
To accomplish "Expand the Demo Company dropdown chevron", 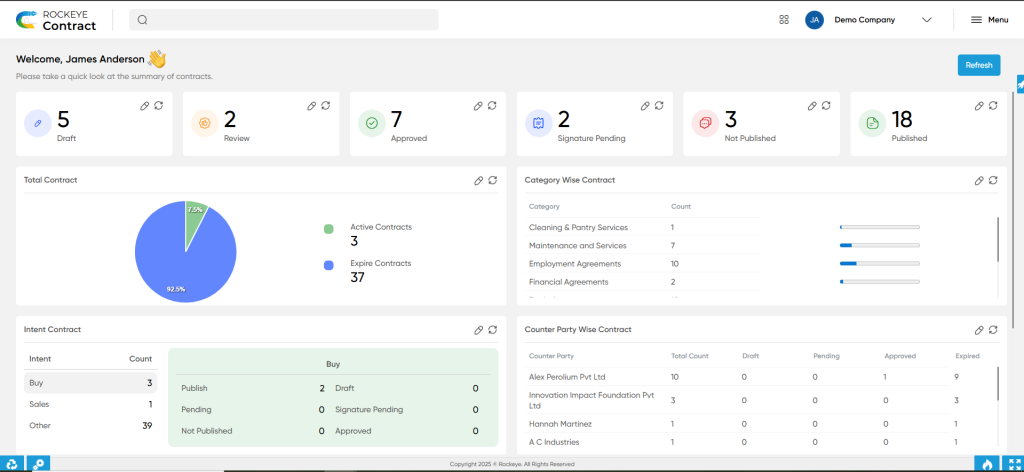I will [926, 20].
